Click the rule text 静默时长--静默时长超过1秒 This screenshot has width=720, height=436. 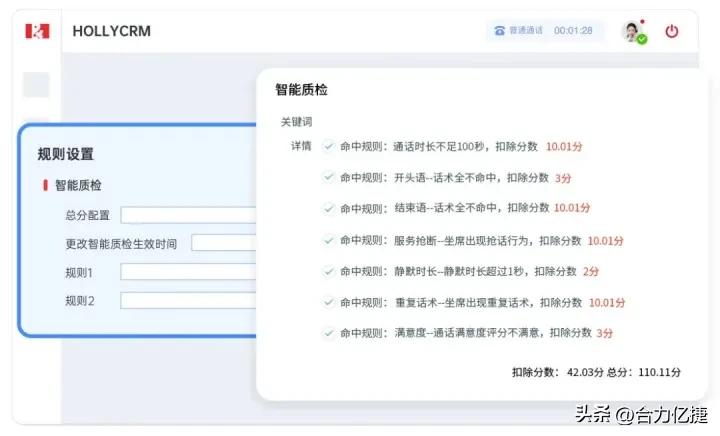(460, 271)
